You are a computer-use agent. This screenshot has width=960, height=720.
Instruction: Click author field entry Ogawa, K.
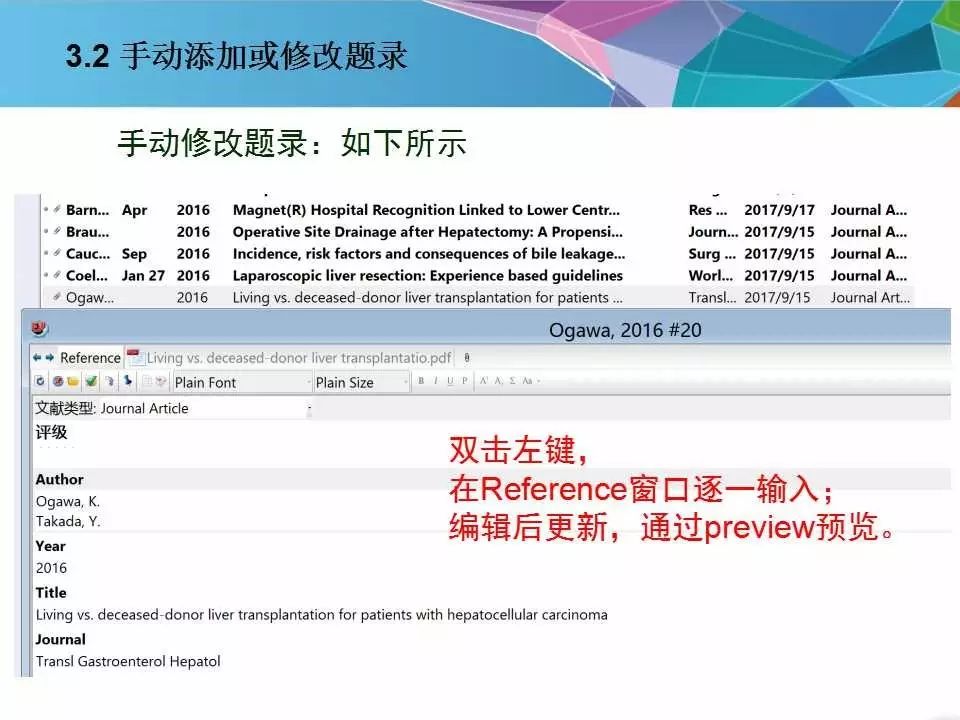pyautogui.click(x=67, y=501)
